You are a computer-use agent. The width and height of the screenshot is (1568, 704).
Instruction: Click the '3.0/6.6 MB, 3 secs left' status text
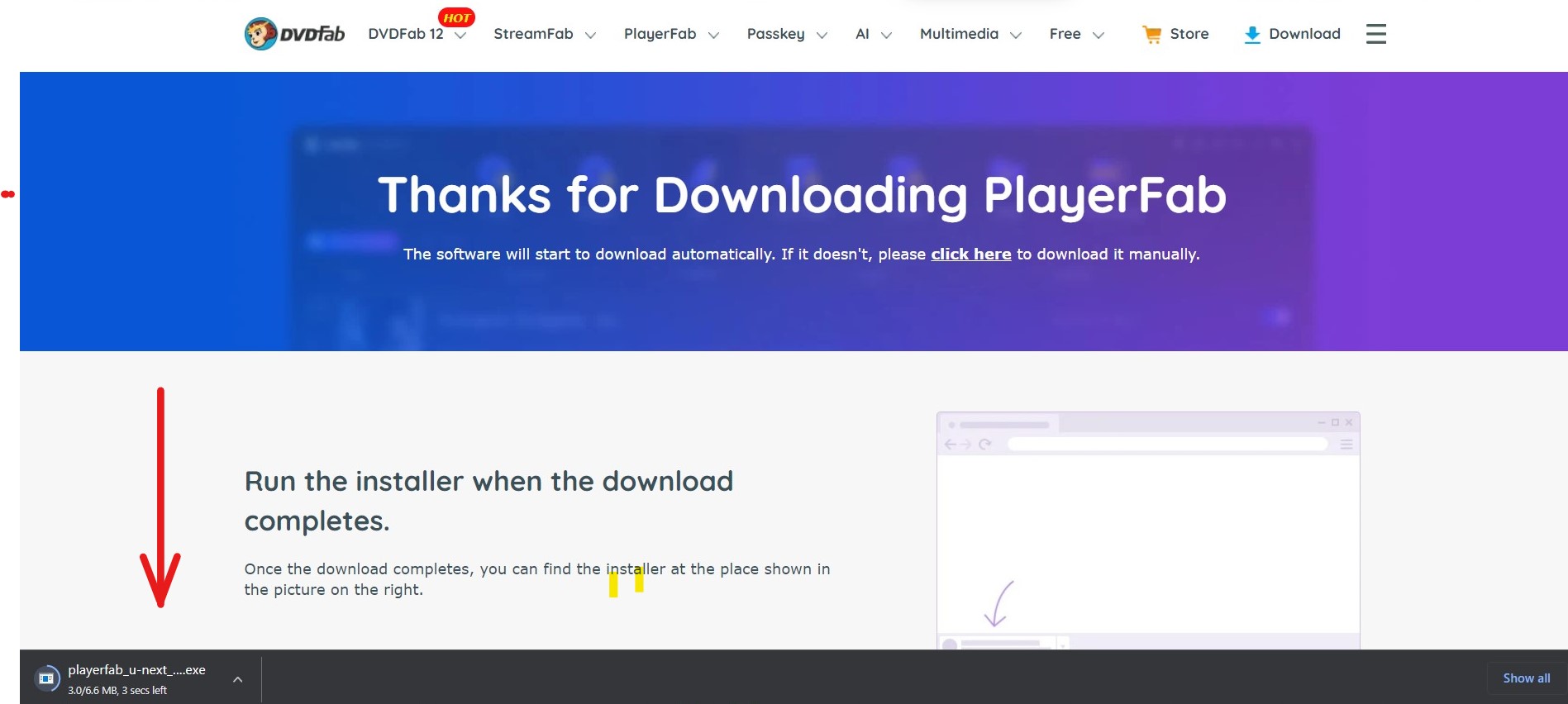(x=117, y=691)
